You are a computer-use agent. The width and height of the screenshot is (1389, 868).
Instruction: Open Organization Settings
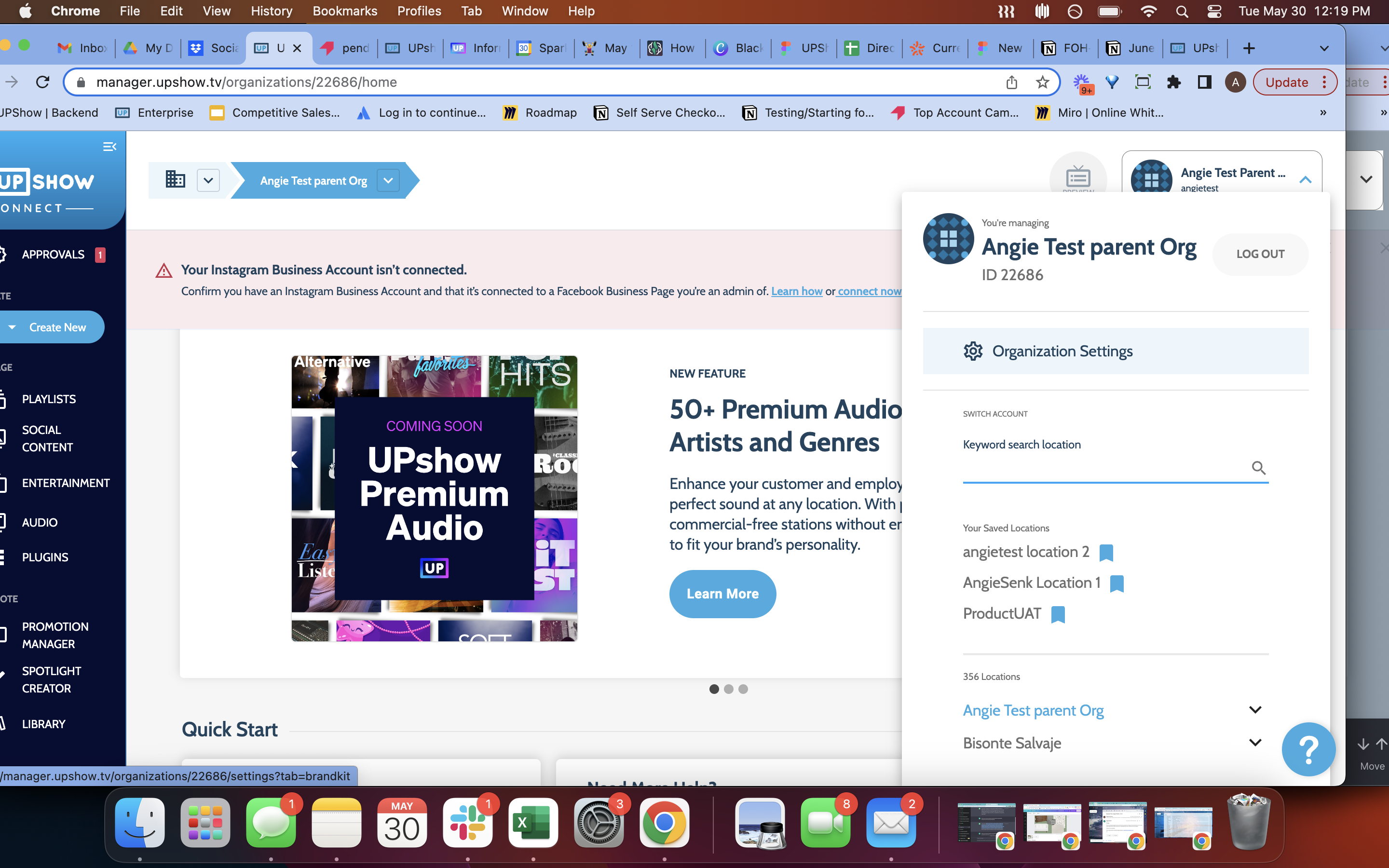coord(1115,351)
